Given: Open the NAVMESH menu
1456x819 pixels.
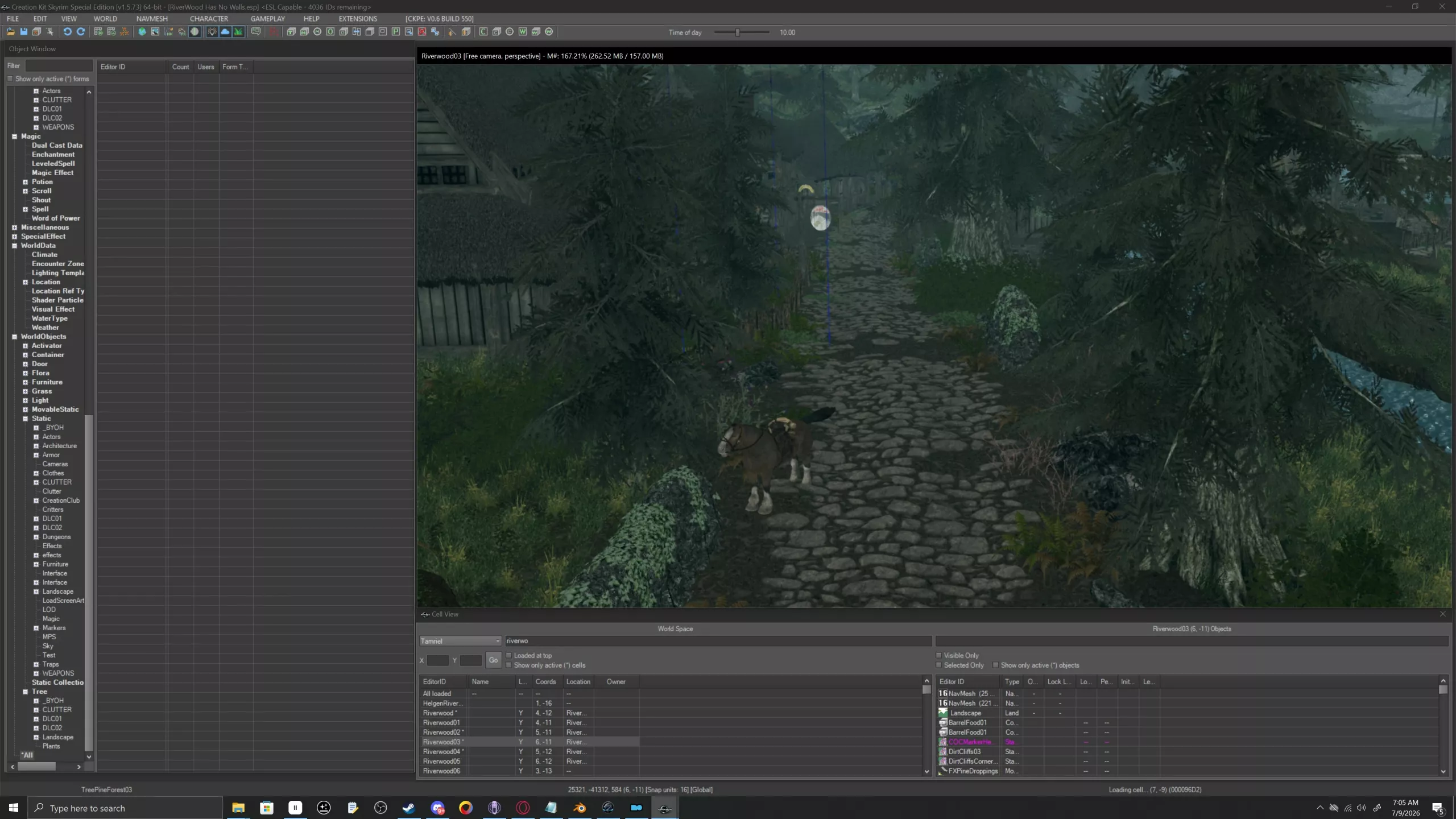Looking at the screenshot, I should coord(152,19).
